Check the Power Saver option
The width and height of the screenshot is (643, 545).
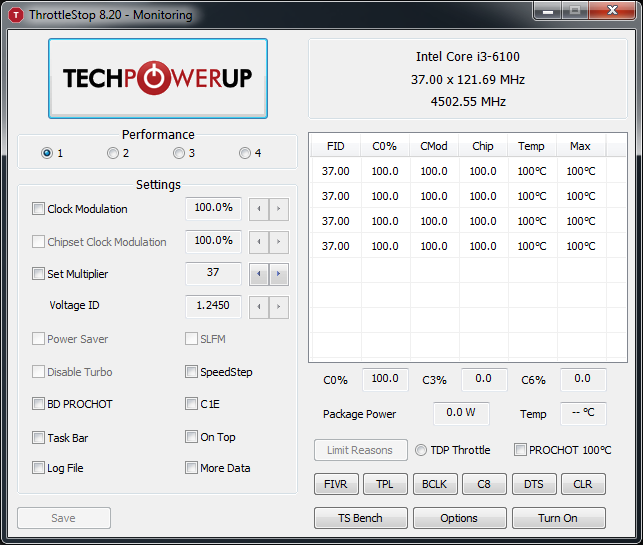tap(38, 338)
